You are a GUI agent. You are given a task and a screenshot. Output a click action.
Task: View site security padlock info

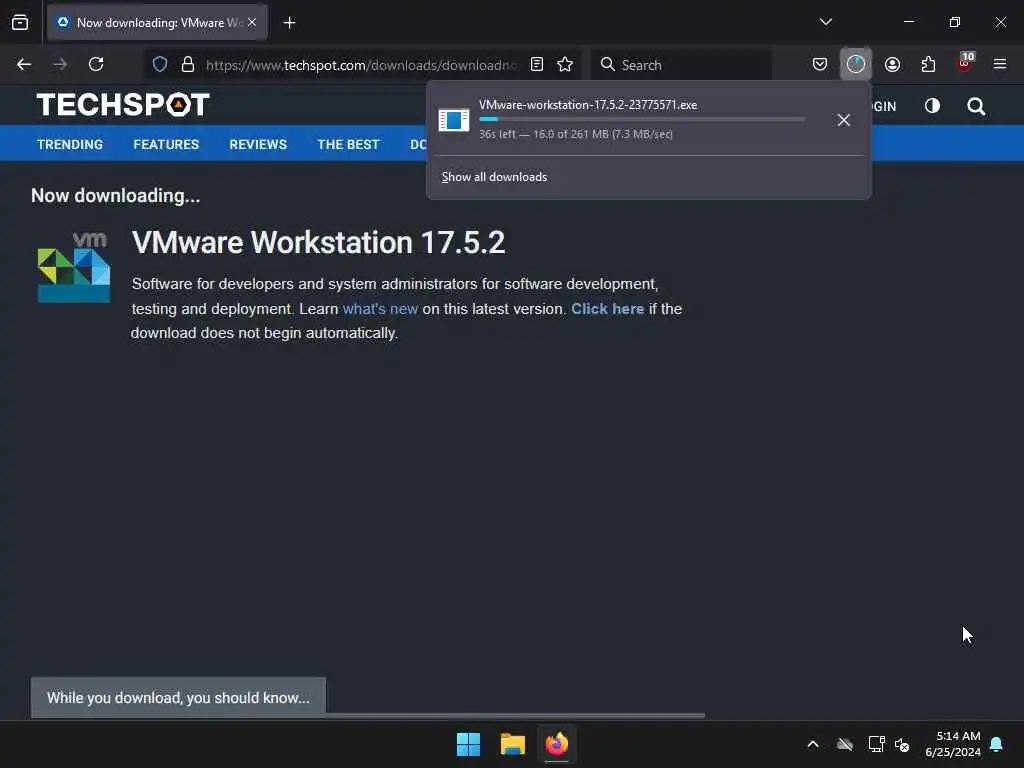(188, 64)
